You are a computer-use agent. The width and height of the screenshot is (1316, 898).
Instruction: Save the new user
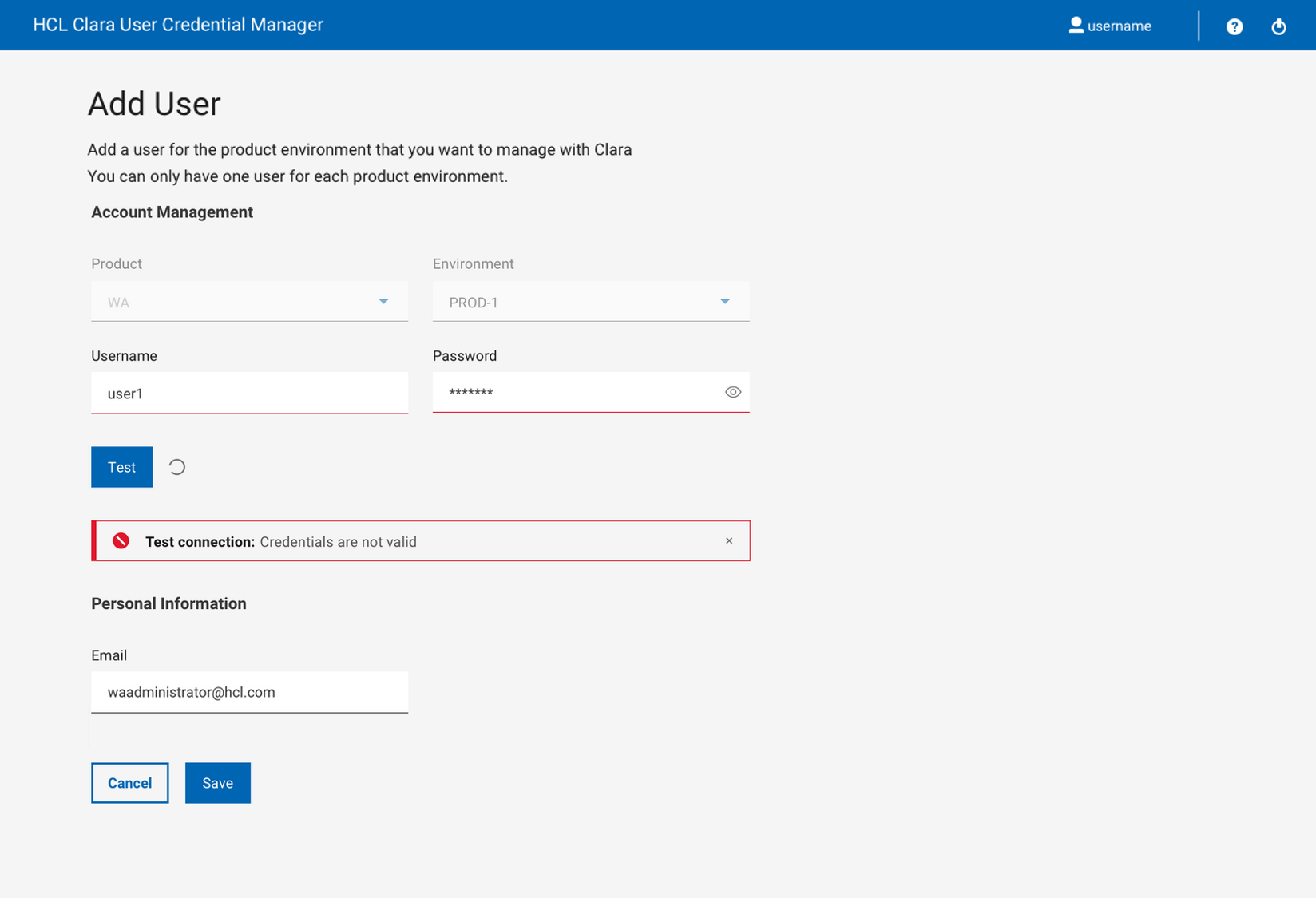tap(217, 783)
